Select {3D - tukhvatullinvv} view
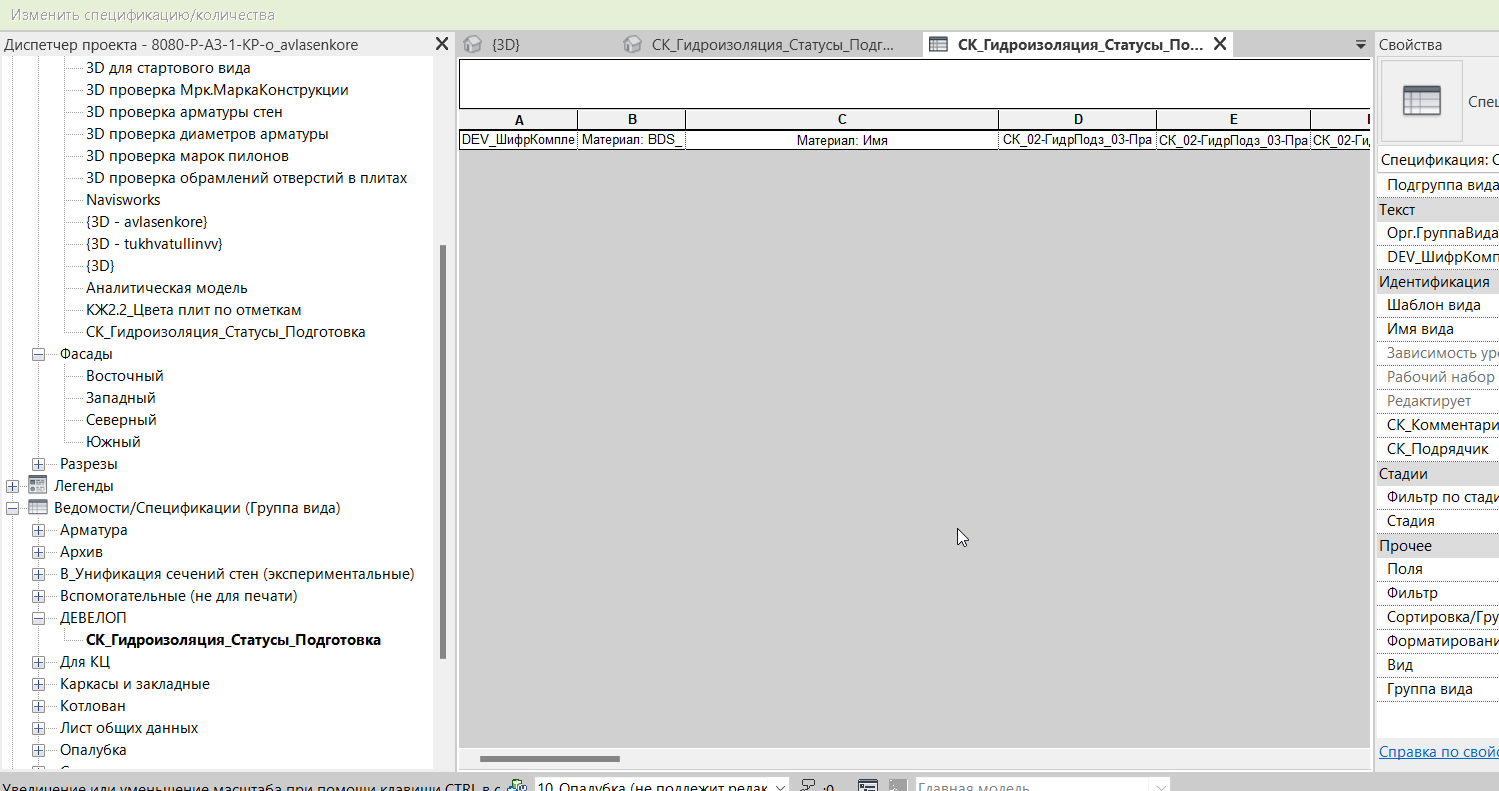 coord(154,244)
